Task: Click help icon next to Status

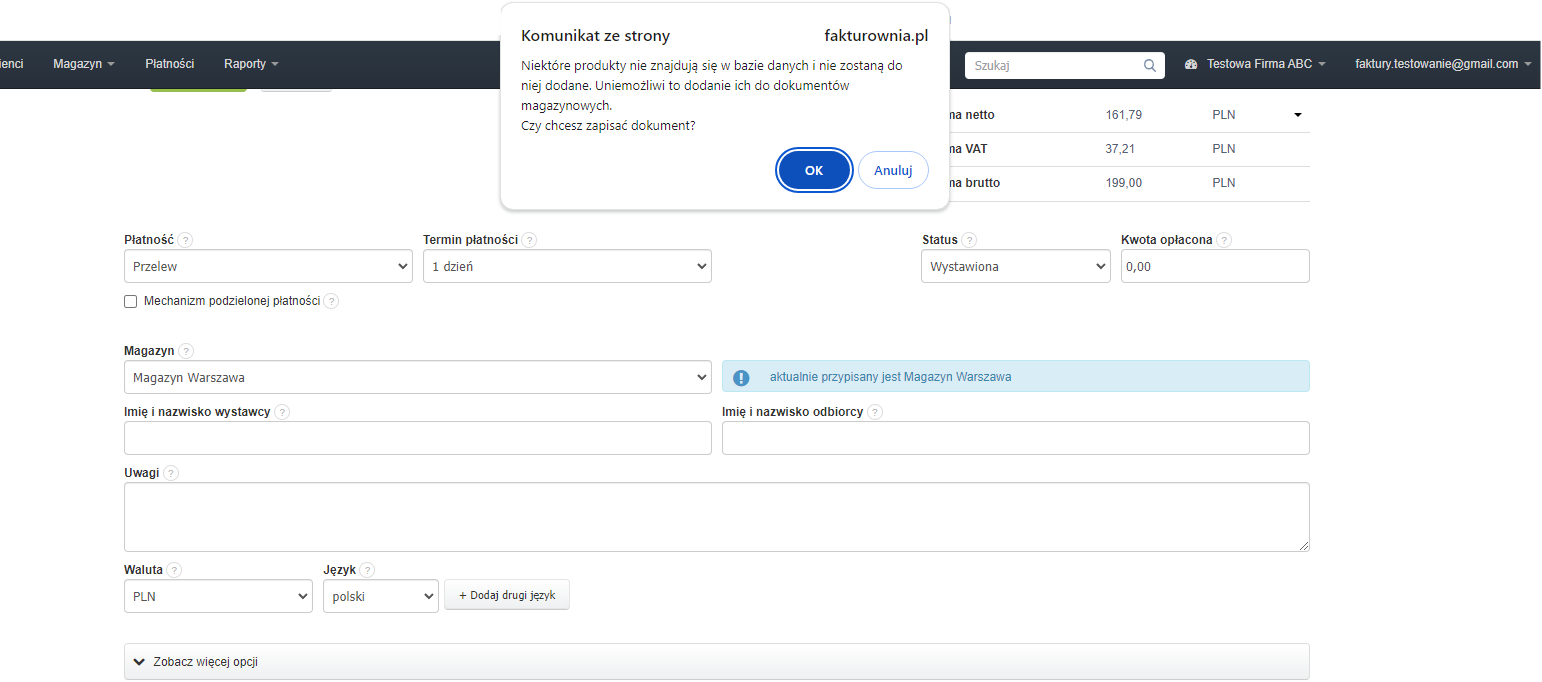Action: [x=969, y=241]
